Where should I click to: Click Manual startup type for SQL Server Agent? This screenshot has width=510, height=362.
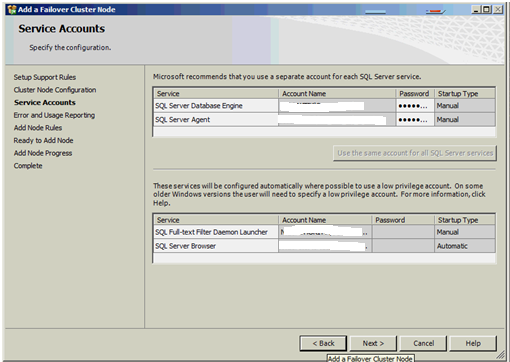click(465, 119)
